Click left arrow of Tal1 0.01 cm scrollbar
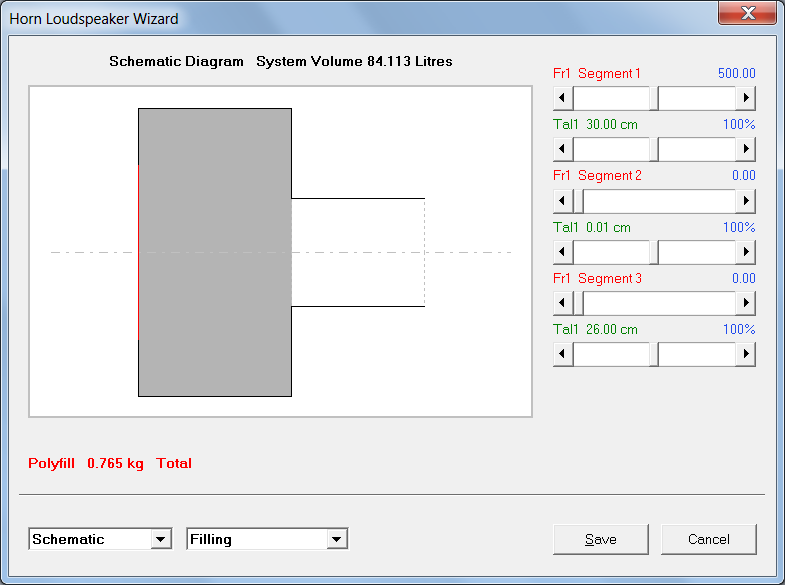785x585 pixels. click(x=563, y=252)
